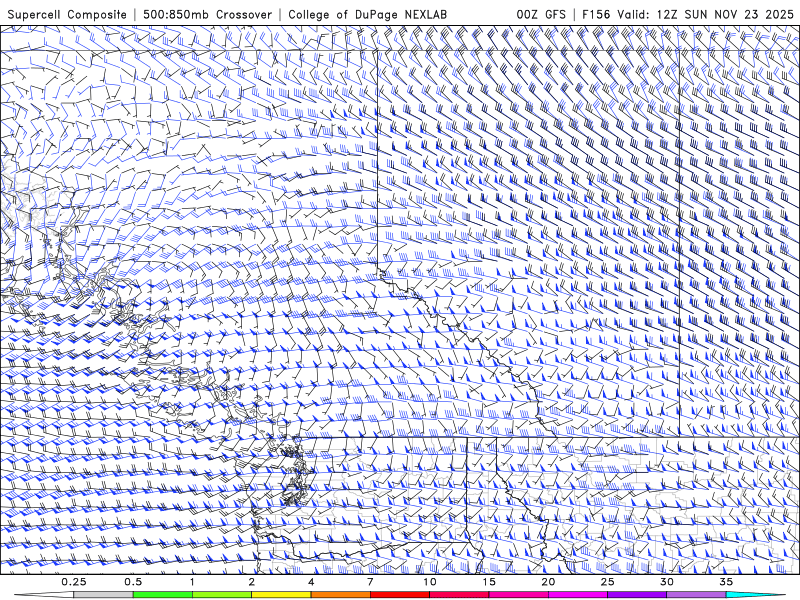Click "F156 Valid: 12Z SUN NOV 23 2025"
This screenshot has height=600, width=800.
[687, 14]
